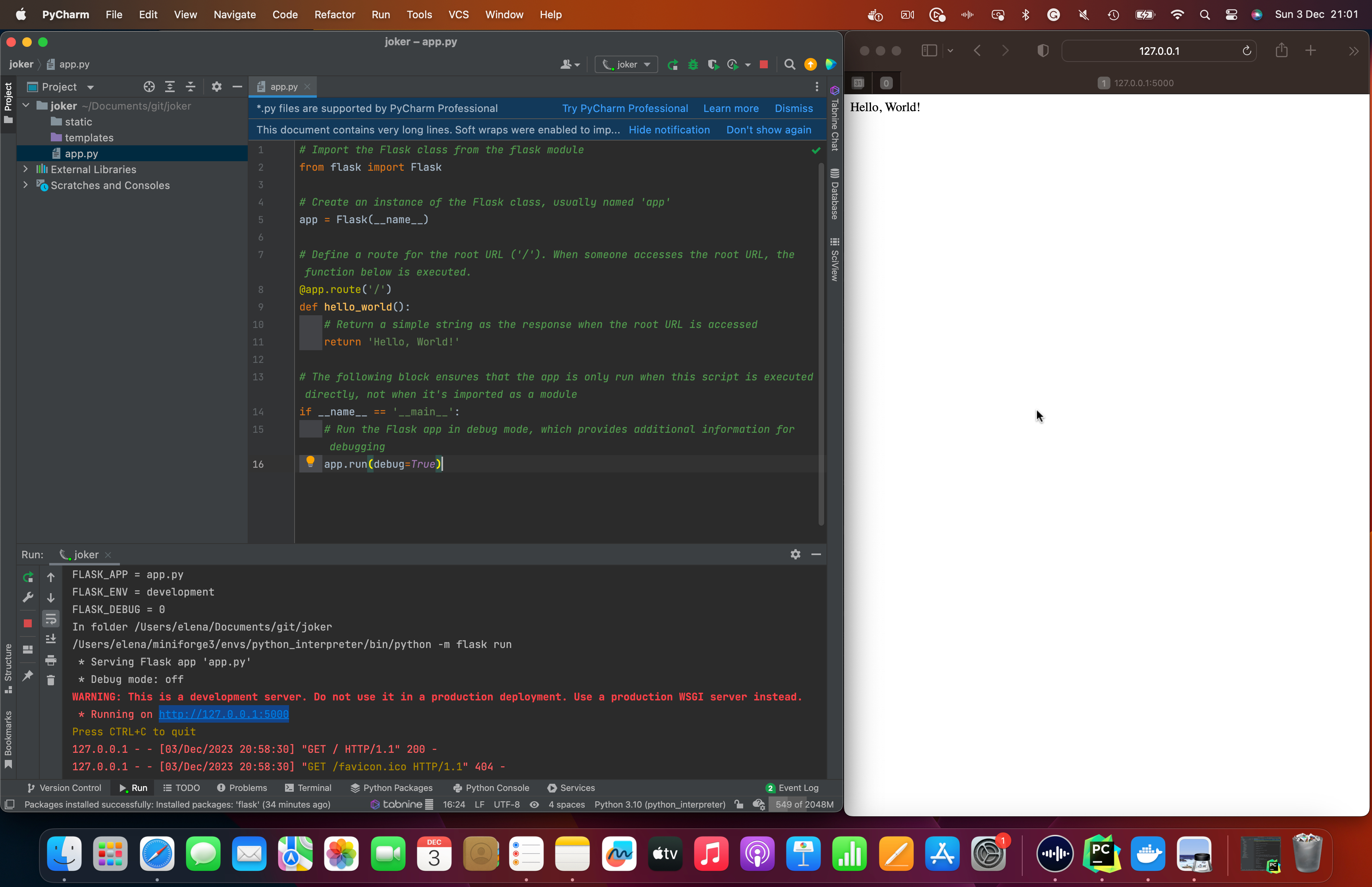1372x887 pixels.
Task: Click the Debug bug icon in toolbar
Action: [x=693, y=64]
